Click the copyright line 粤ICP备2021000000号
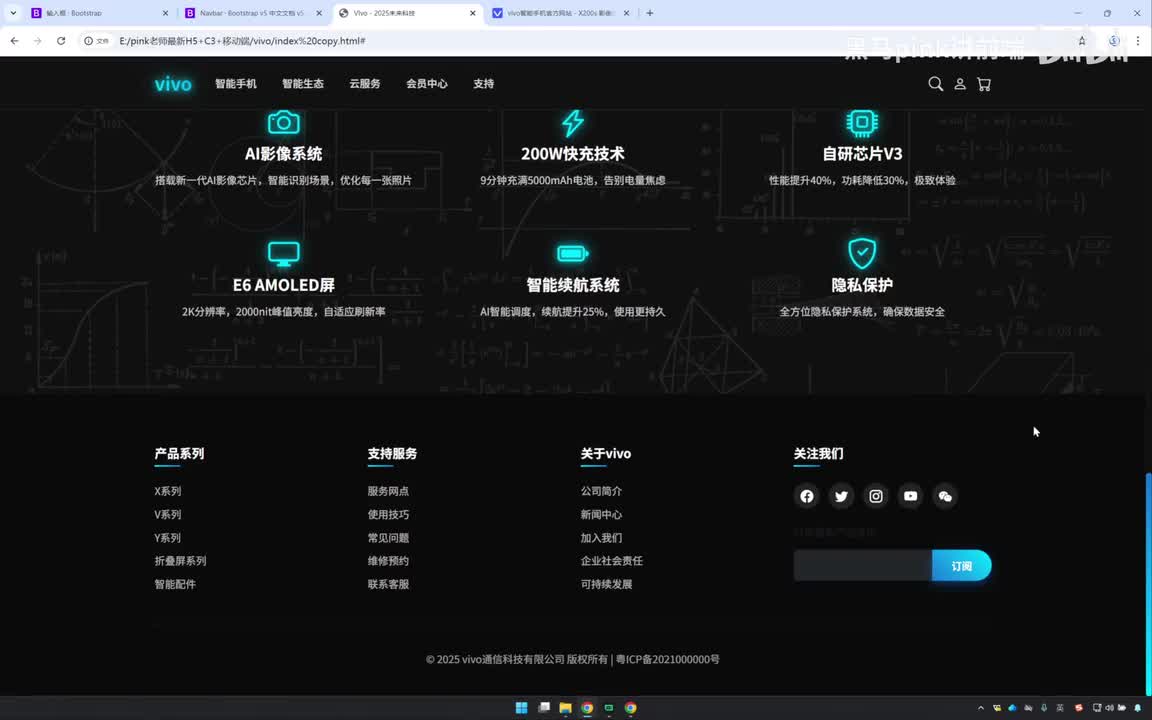Viewport: 1152px width, 720px height. click(x=668, y=660)
